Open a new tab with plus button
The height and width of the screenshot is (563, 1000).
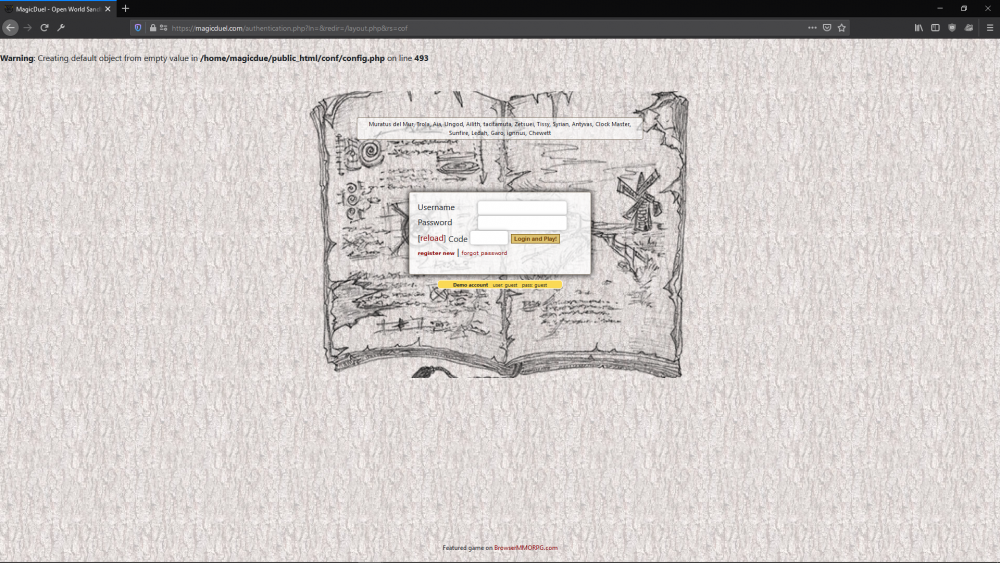tap(125, 8)
